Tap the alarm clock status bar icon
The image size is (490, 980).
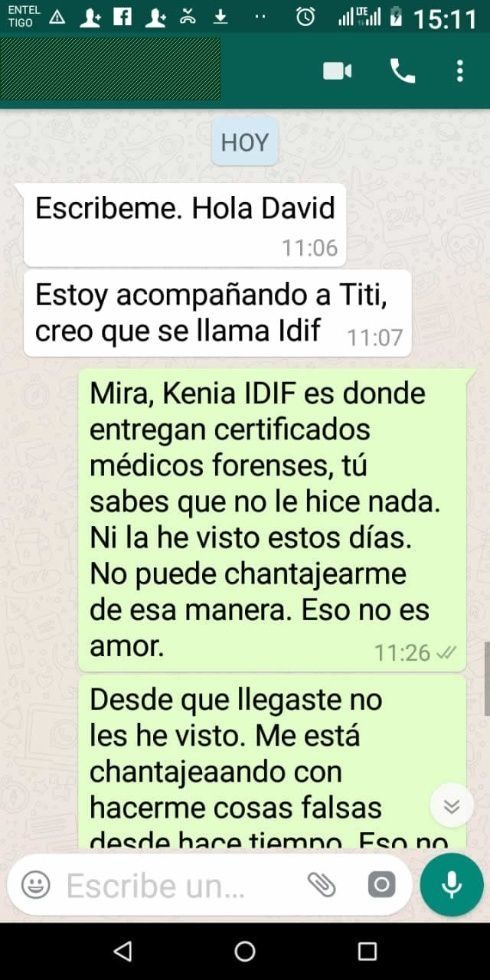(x=306, y=17)
